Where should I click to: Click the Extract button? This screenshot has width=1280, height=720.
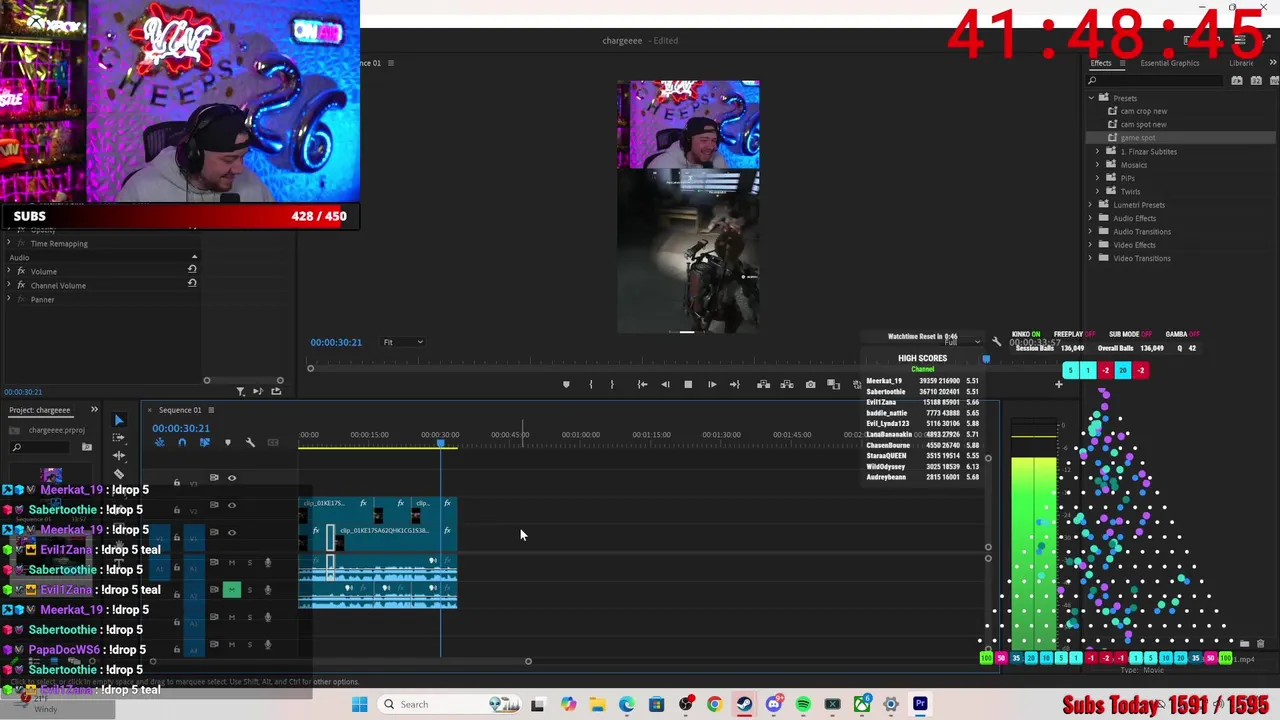click(x=787, y=385)
